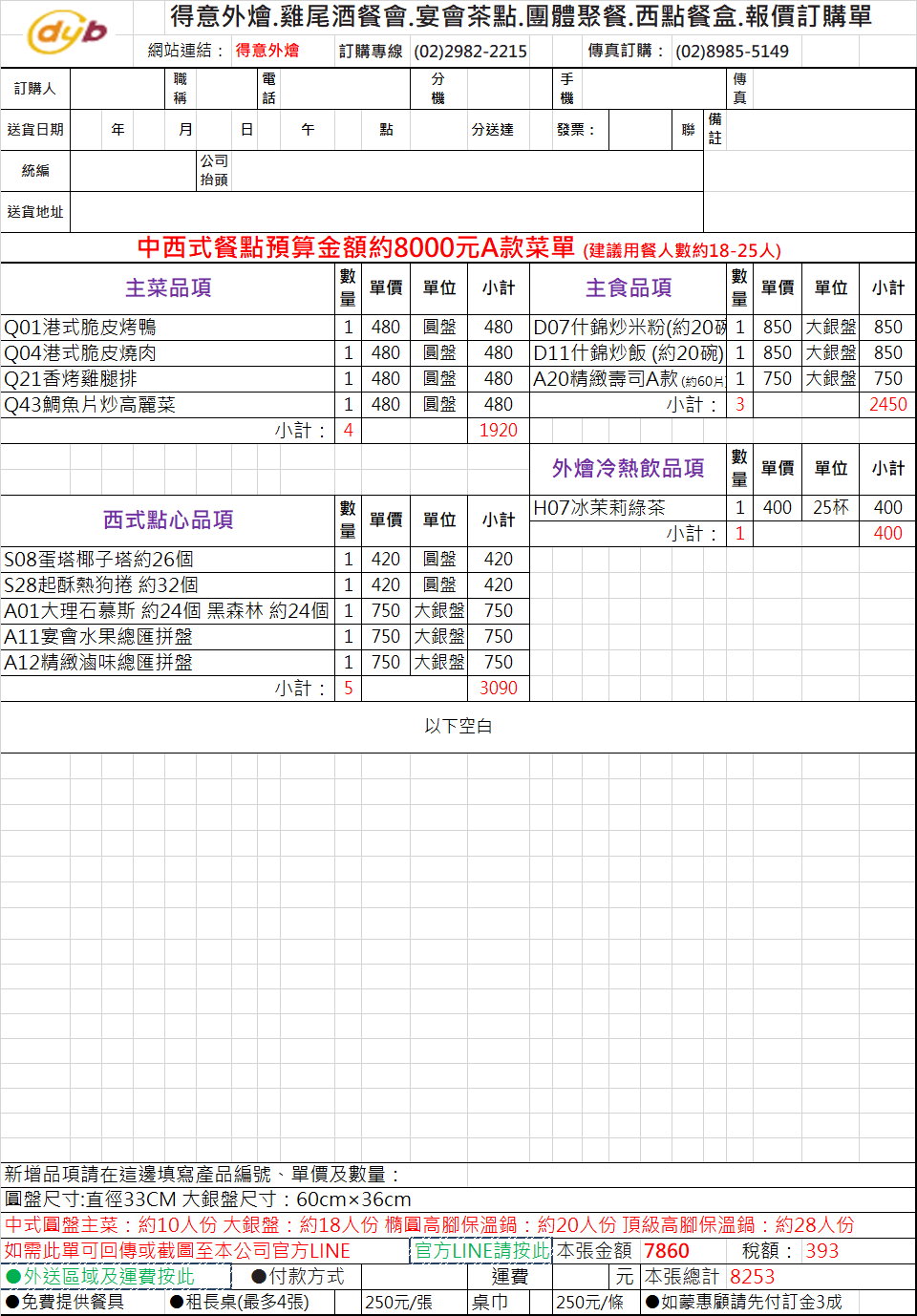The image size is (917, 1316).
Task: Select row Q21香烤雞腿排
Action: (x=264, y=379)
